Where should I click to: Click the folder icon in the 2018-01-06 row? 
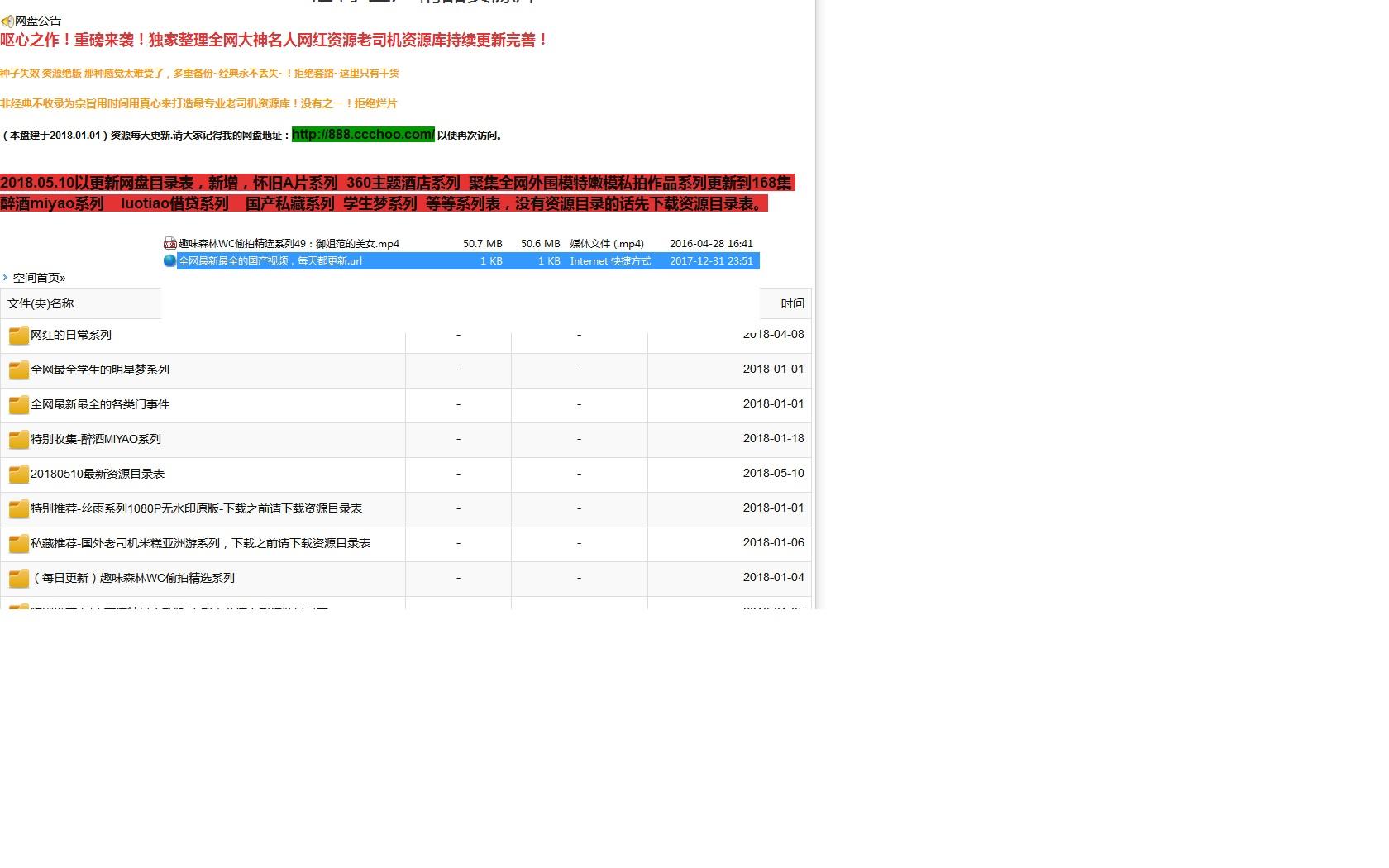(18, 544)
